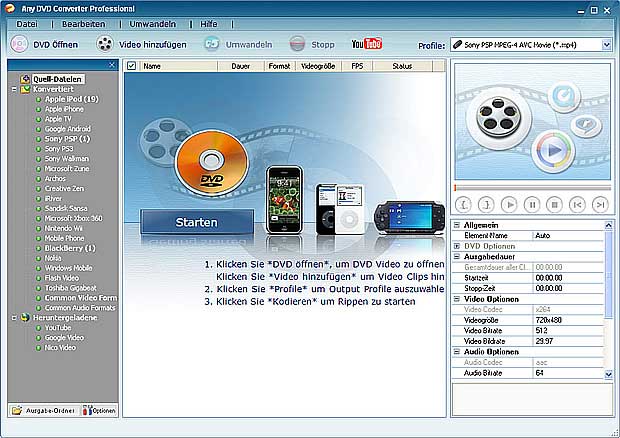Viewport: 620px width, 438px height.
Task: Click the properties panel scroll-up arrow
Action: pos(609,226)
